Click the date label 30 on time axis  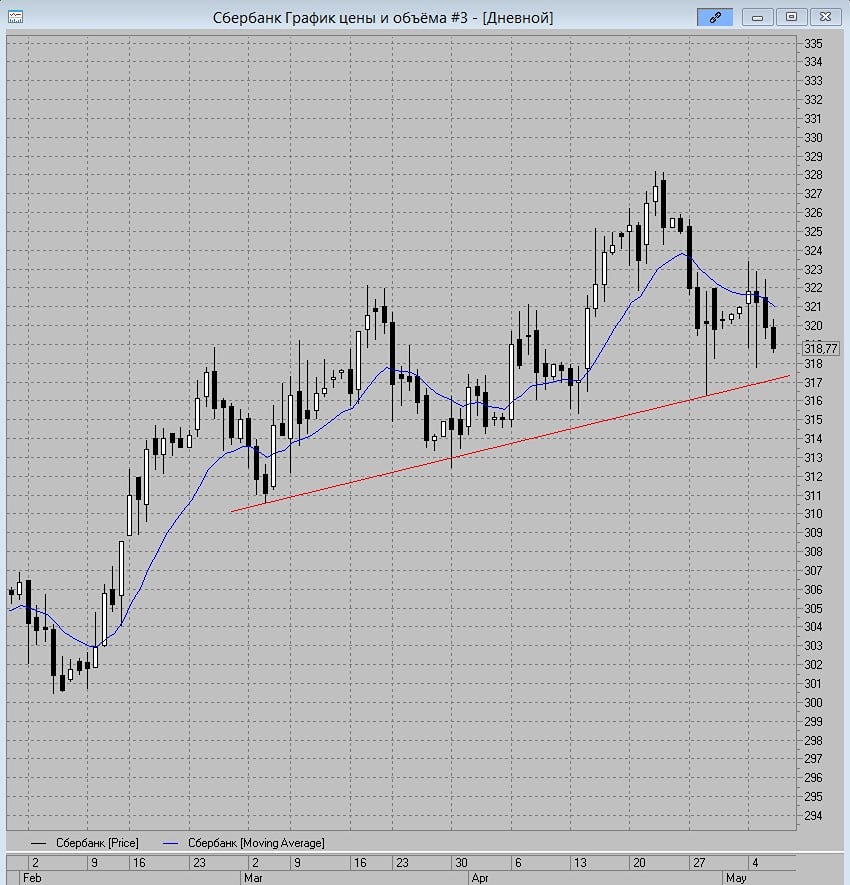click(461, 862)
